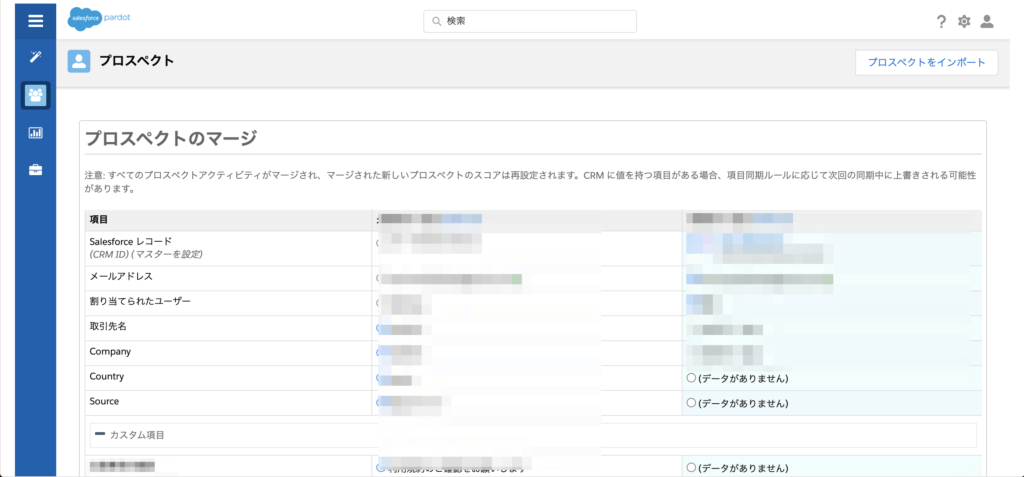Collapse the カスタム項目 section

(100, 435)
